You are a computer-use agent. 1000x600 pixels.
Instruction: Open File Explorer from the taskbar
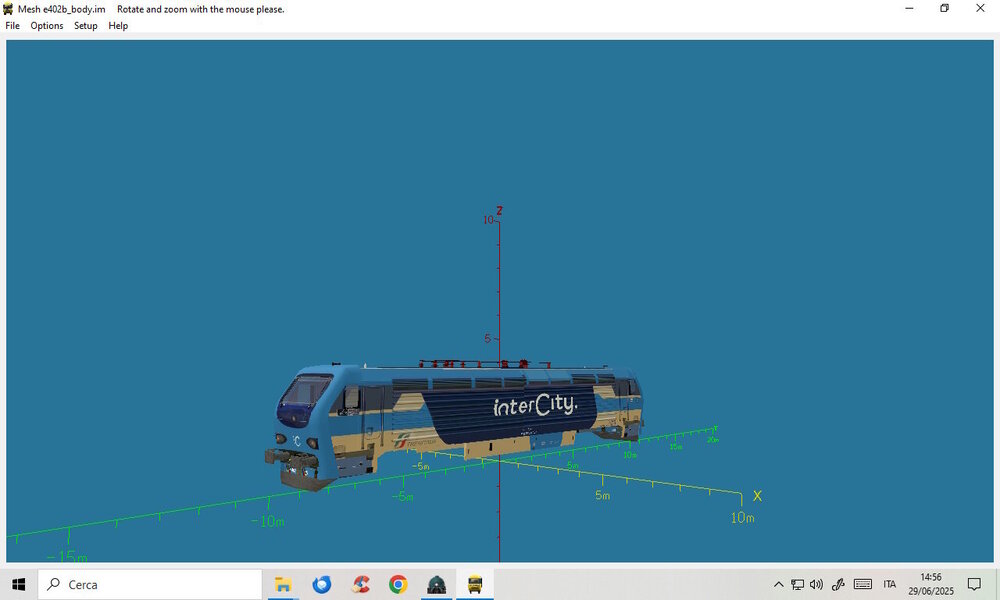pyautogui.click(x=283, y=584)
